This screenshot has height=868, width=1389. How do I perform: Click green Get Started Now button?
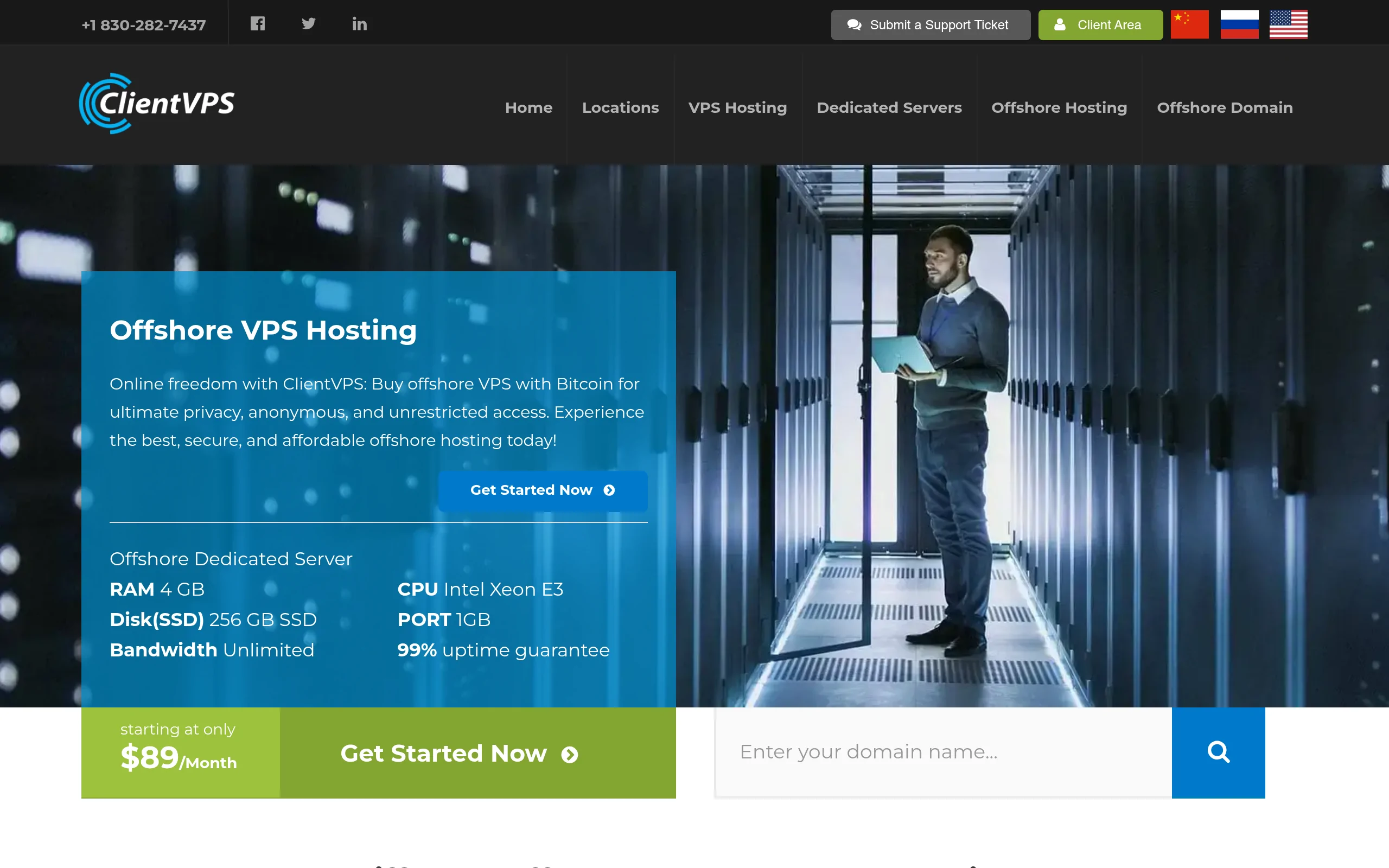pyautogui.click(x=477, y=752)
